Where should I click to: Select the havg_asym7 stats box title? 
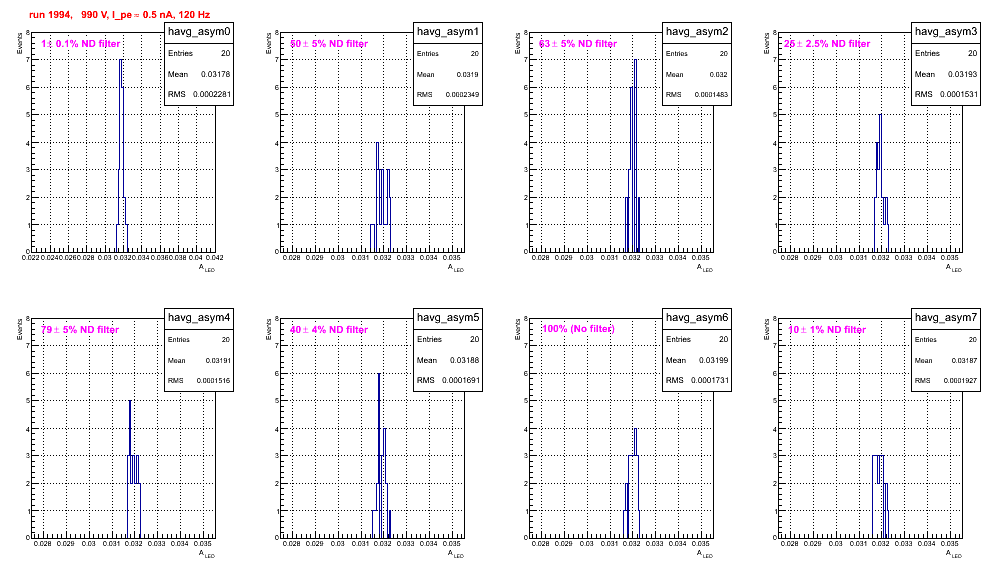point(946,317)
